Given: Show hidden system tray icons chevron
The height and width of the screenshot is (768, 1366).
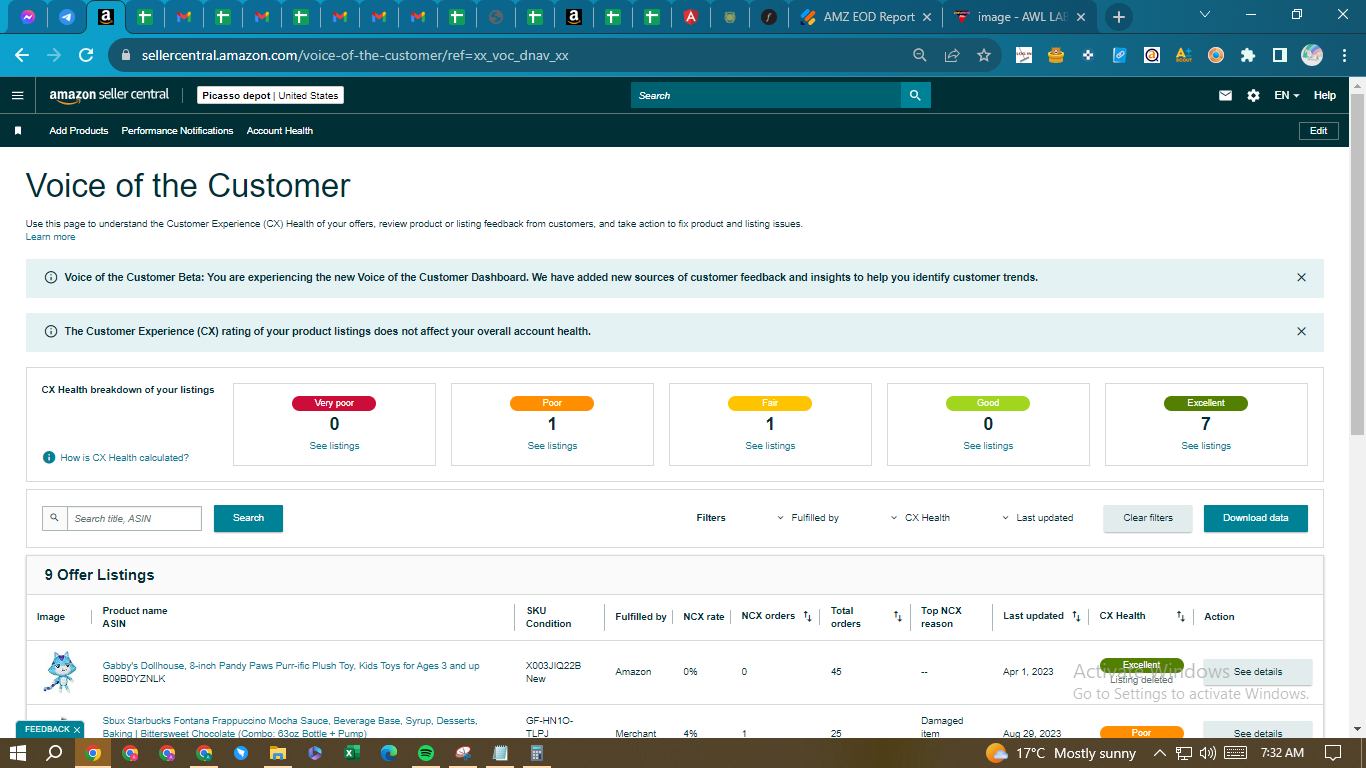Looking at the screenshot, I should click(1160, 753).
